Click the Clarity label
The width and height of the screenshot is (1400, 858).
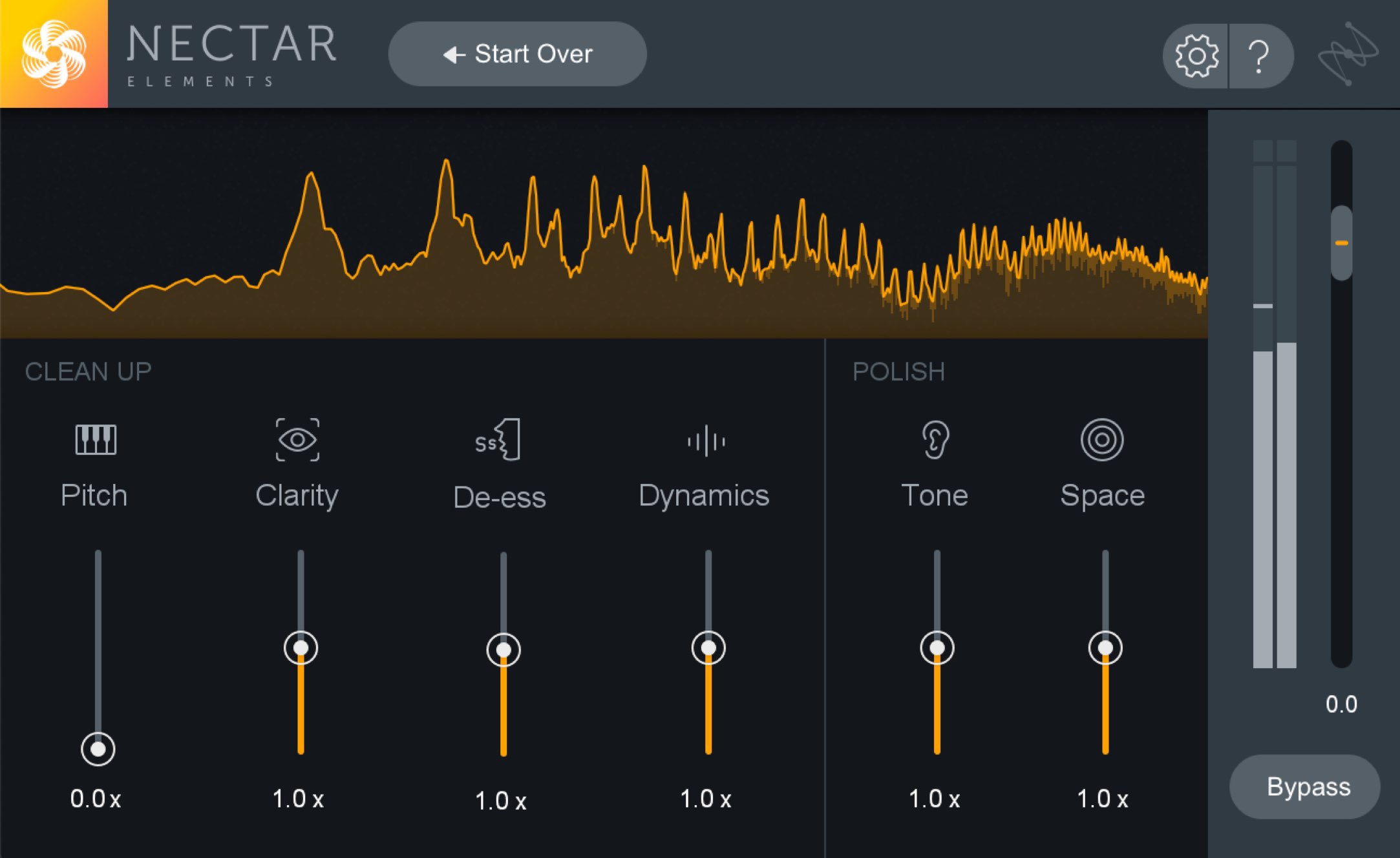[297, 496]
